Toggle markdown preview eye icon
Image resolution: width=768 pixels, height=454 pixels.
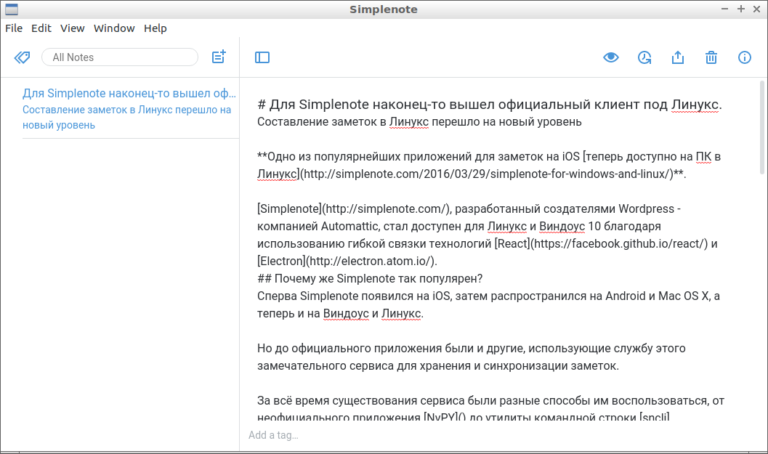(611, 57)
